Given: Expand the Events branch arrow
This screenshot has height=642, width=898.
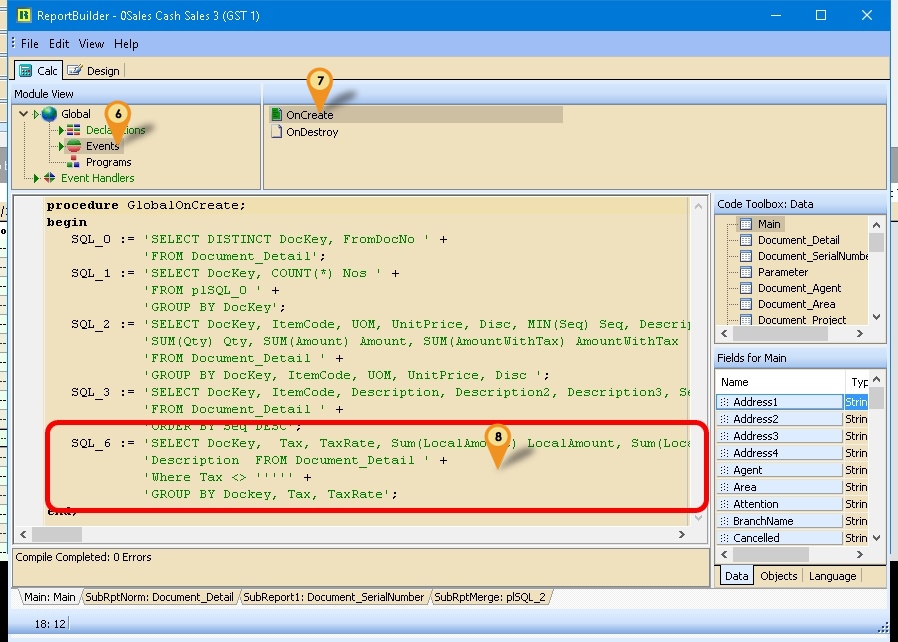Looking at the screenshot, I should tap(62, 146).
